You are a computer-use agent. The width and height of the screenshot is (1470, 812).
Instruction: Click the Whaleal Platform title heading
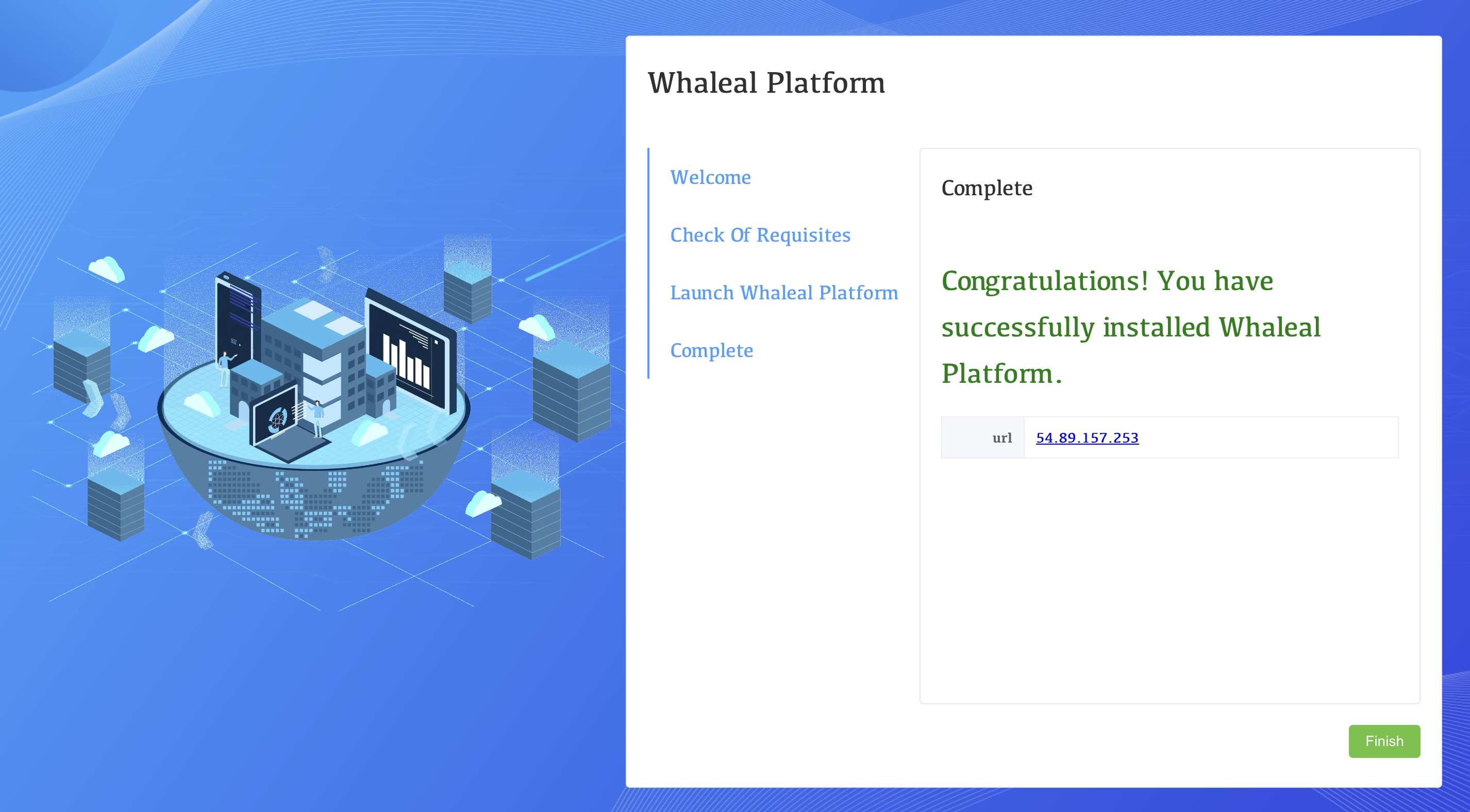766,83
